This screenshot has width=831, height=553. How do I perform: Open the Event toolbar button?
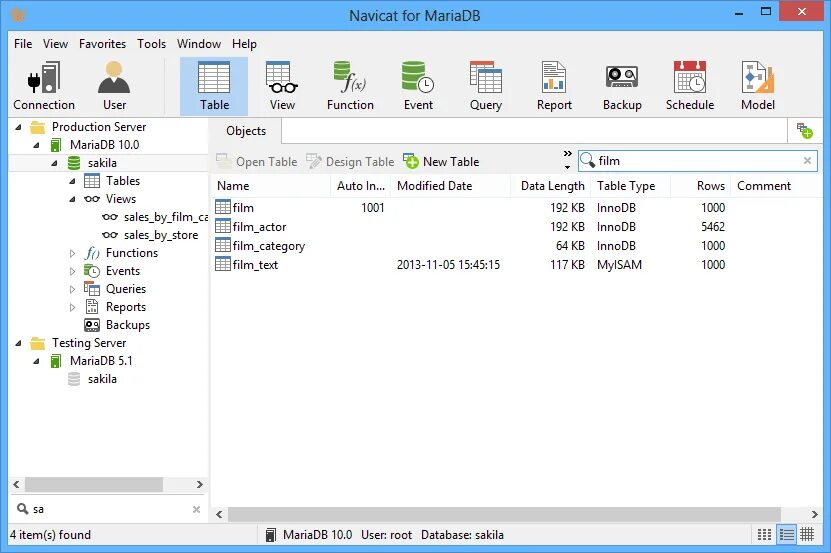click(418, 86)
